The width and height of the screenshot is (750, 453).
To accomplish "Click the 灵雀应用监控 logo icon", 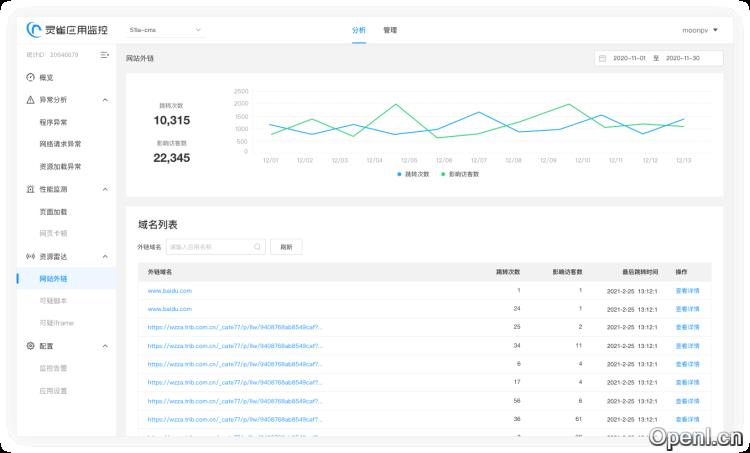I will pos(35,30).
